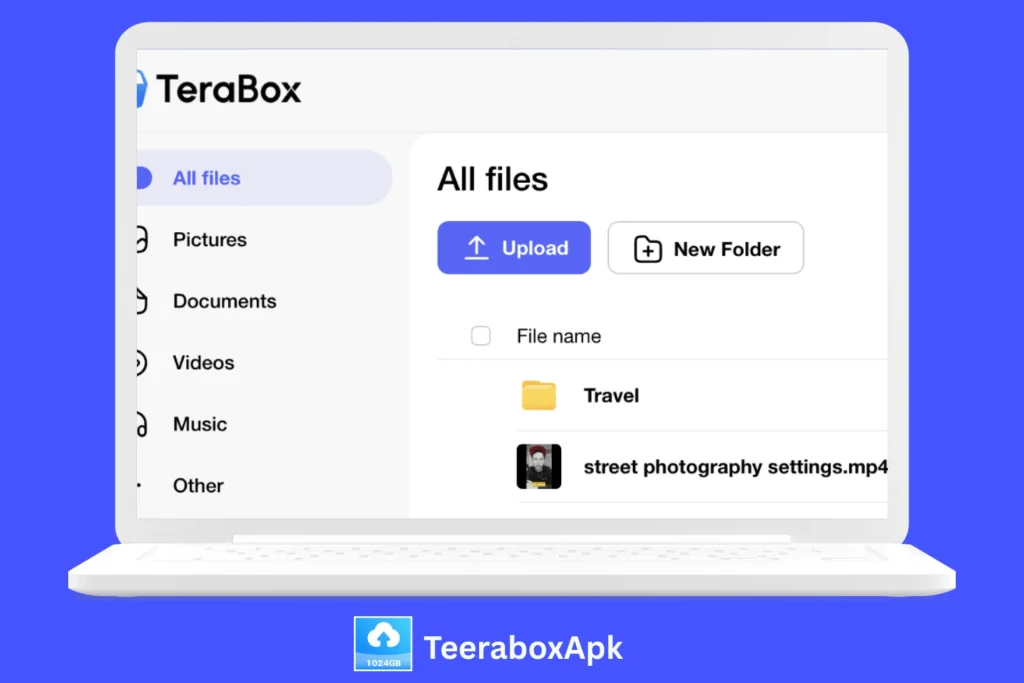Open the street photography settings.mp4 thumbnail

point(539,467)
